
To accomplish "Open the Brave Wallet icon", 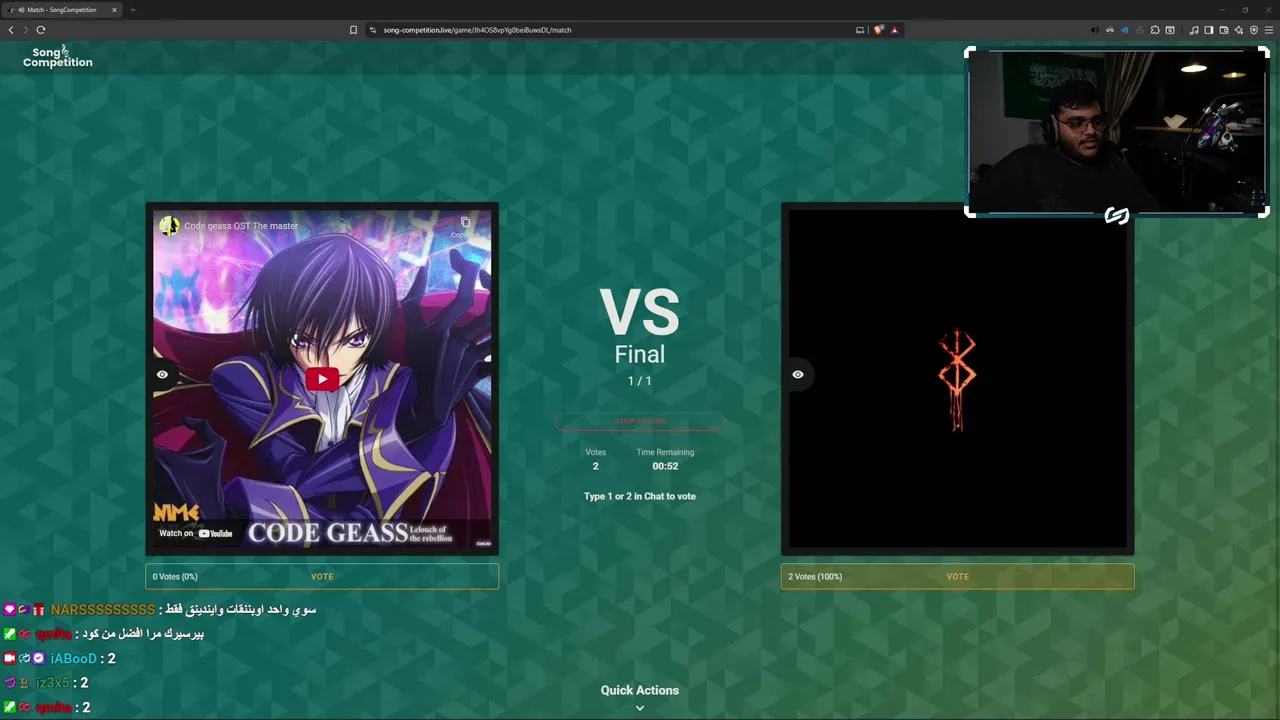I will click(x=1224, y=30).
